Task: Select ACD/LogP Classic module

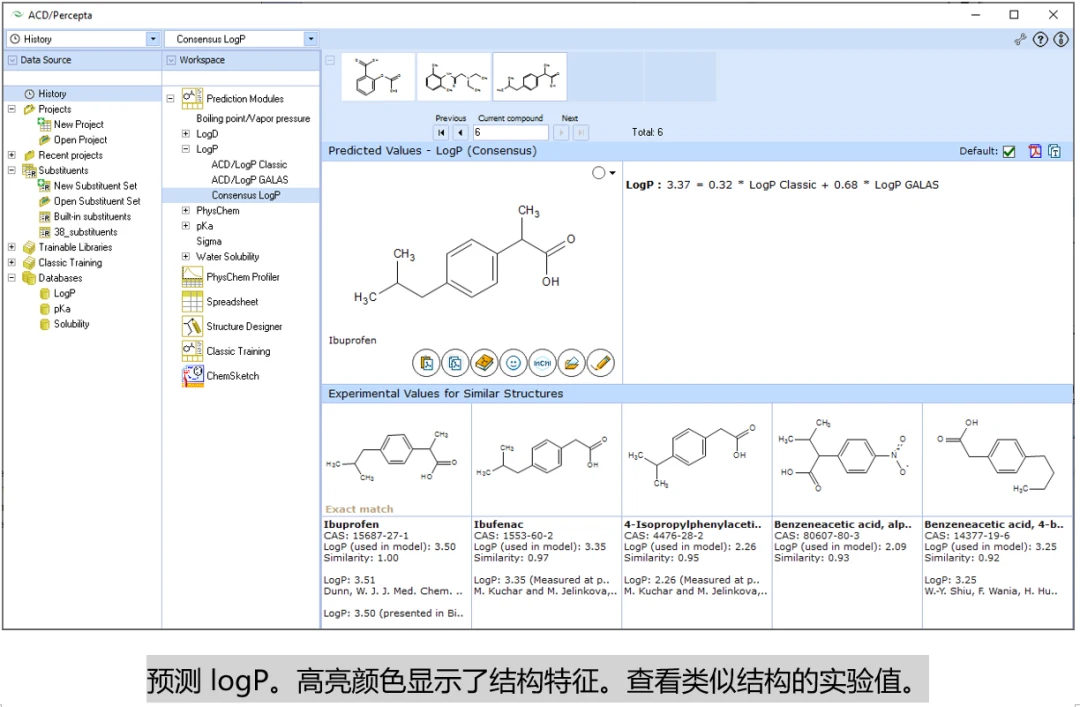Action: point(249,165)
